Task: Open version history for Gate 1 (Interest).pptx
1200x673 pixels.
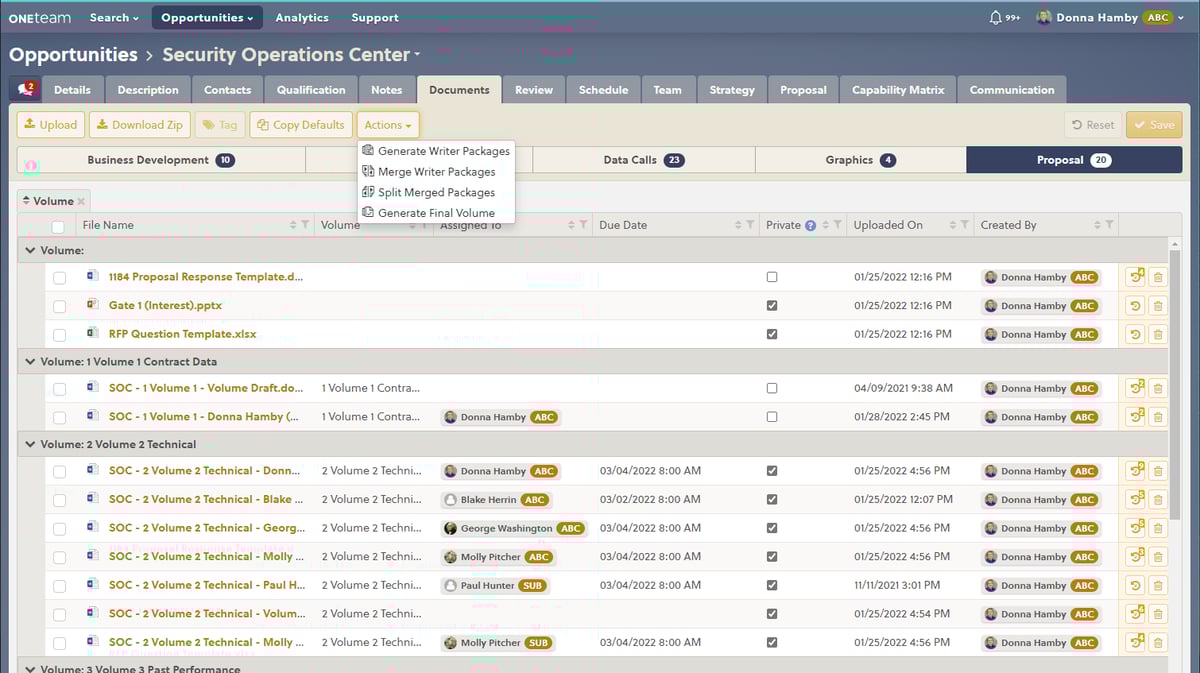Action: tap(1134, 305)
